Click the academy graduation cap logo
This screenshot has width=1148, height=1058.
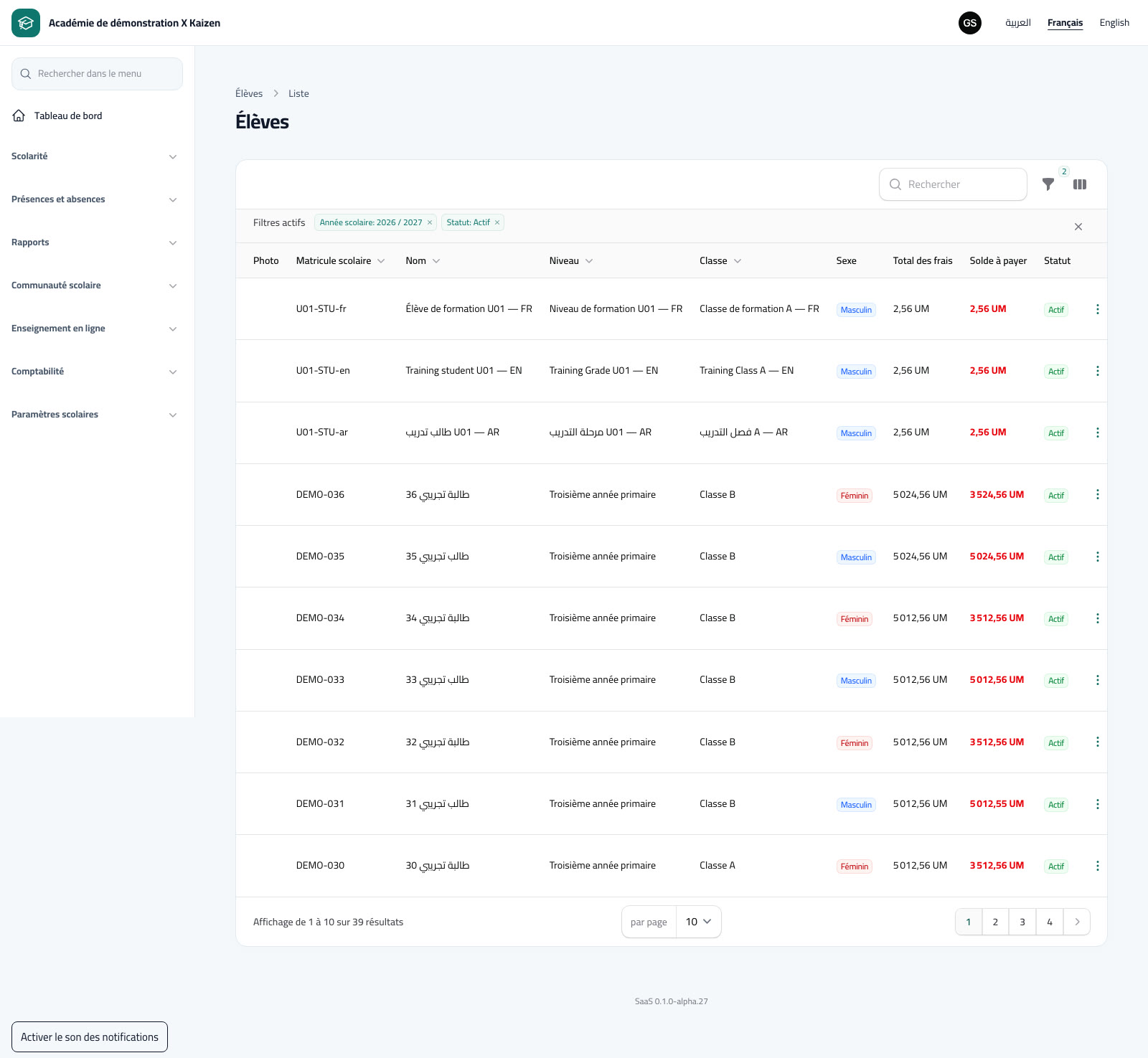point(26,23)
